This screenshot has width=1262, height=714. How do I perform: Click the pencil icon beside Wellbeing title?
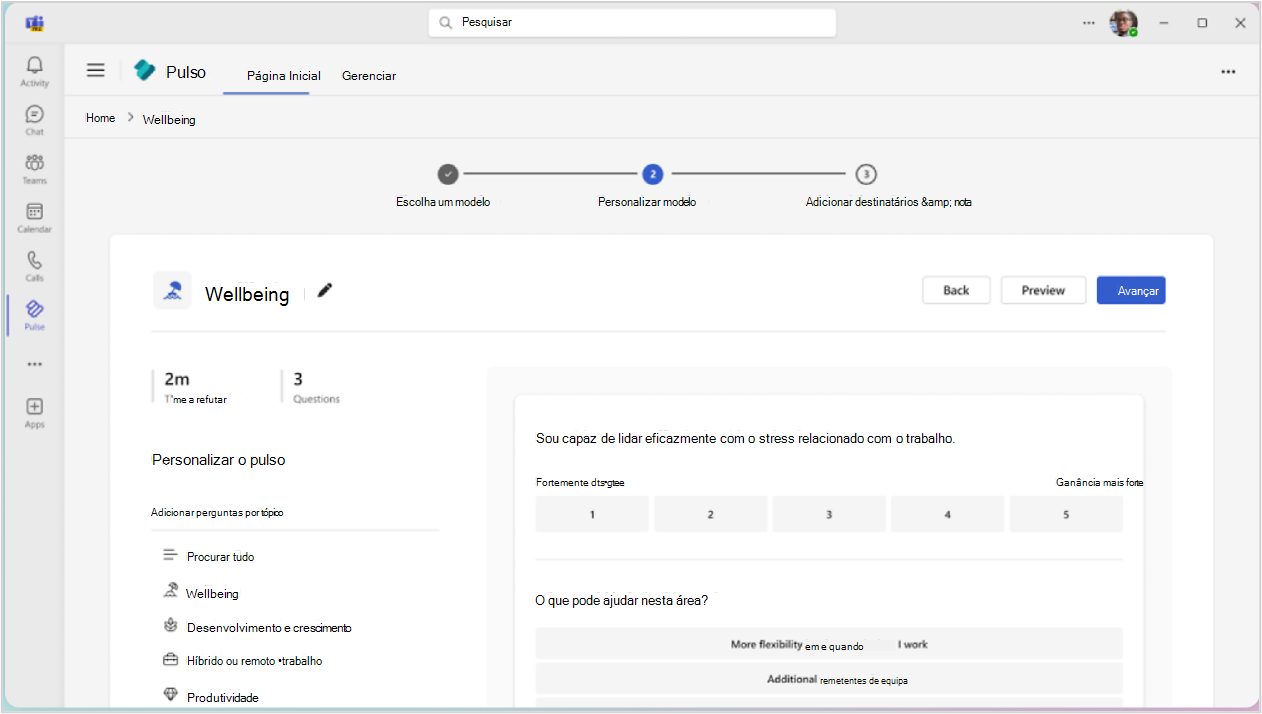point(324,290)
